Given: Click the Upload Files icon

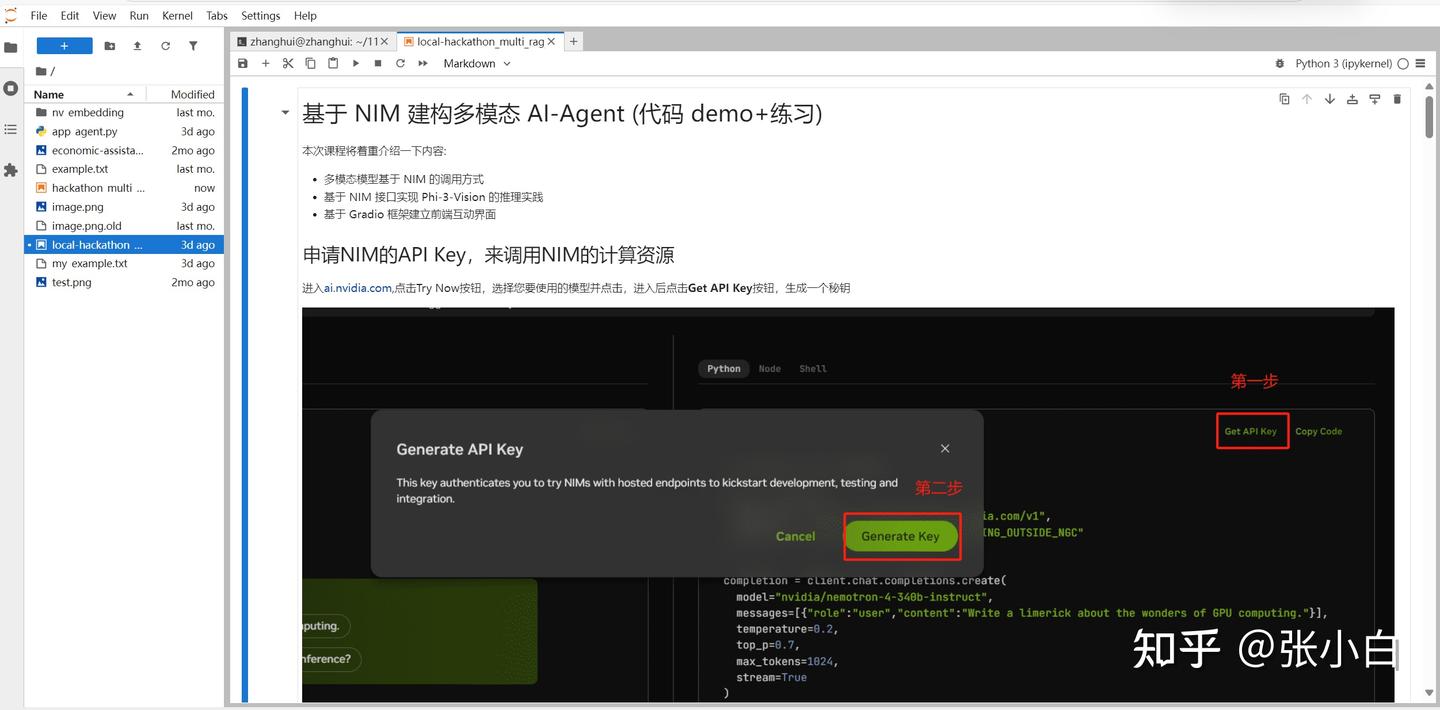Looking at the screenshot, I should coord(137,46).
